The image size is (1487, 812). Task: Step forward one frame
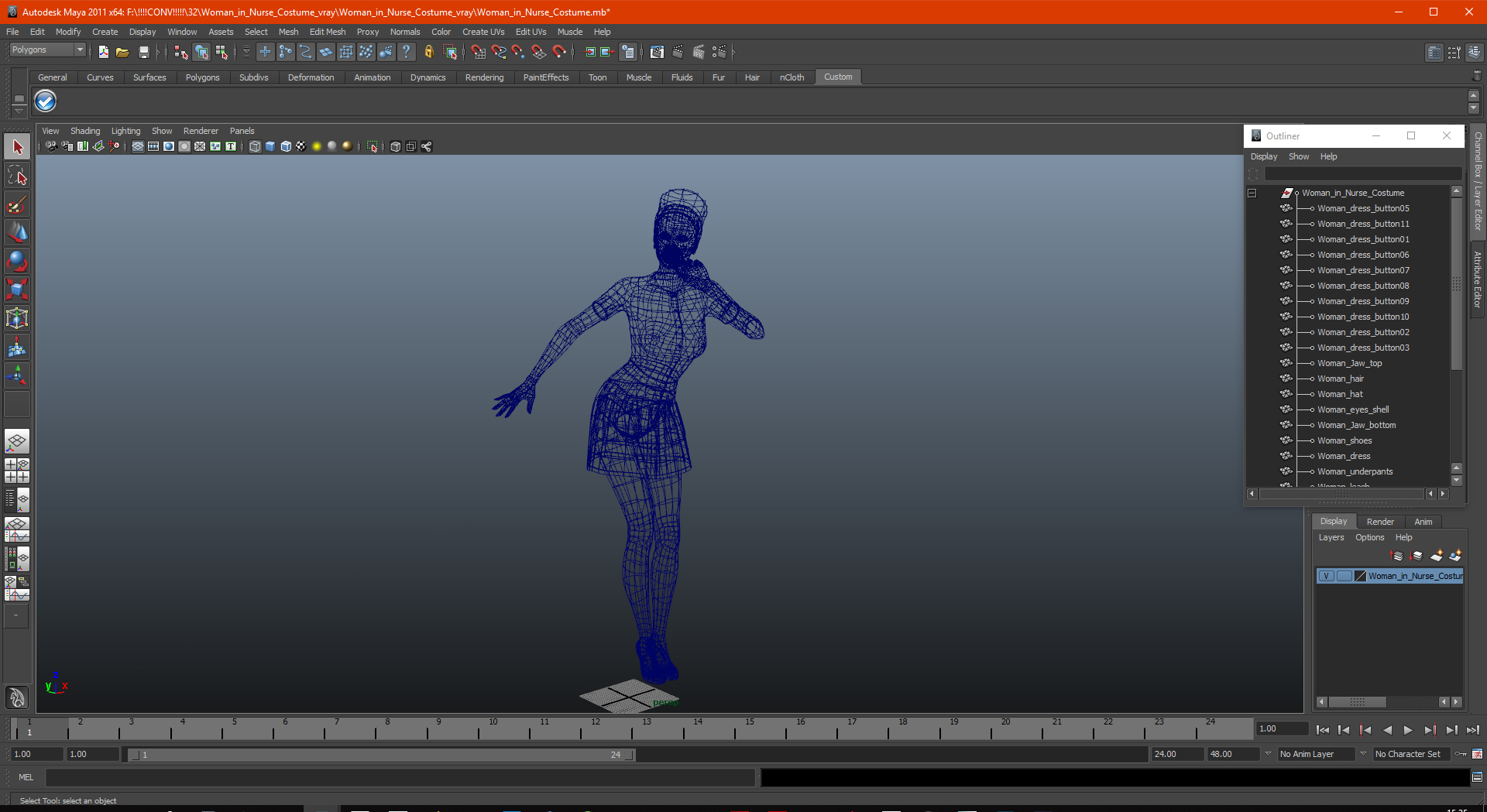1451,729
